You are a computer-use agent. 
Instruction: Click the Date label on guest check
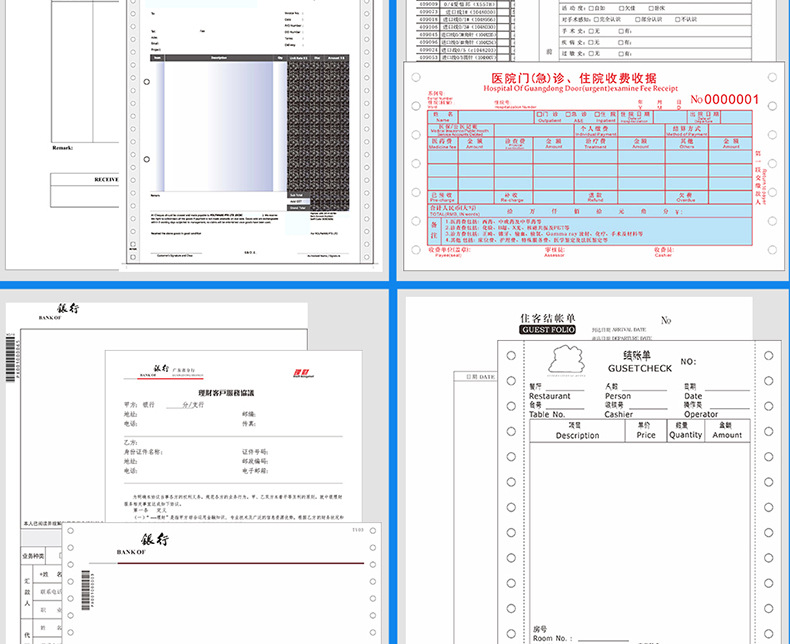coord(693,396)
